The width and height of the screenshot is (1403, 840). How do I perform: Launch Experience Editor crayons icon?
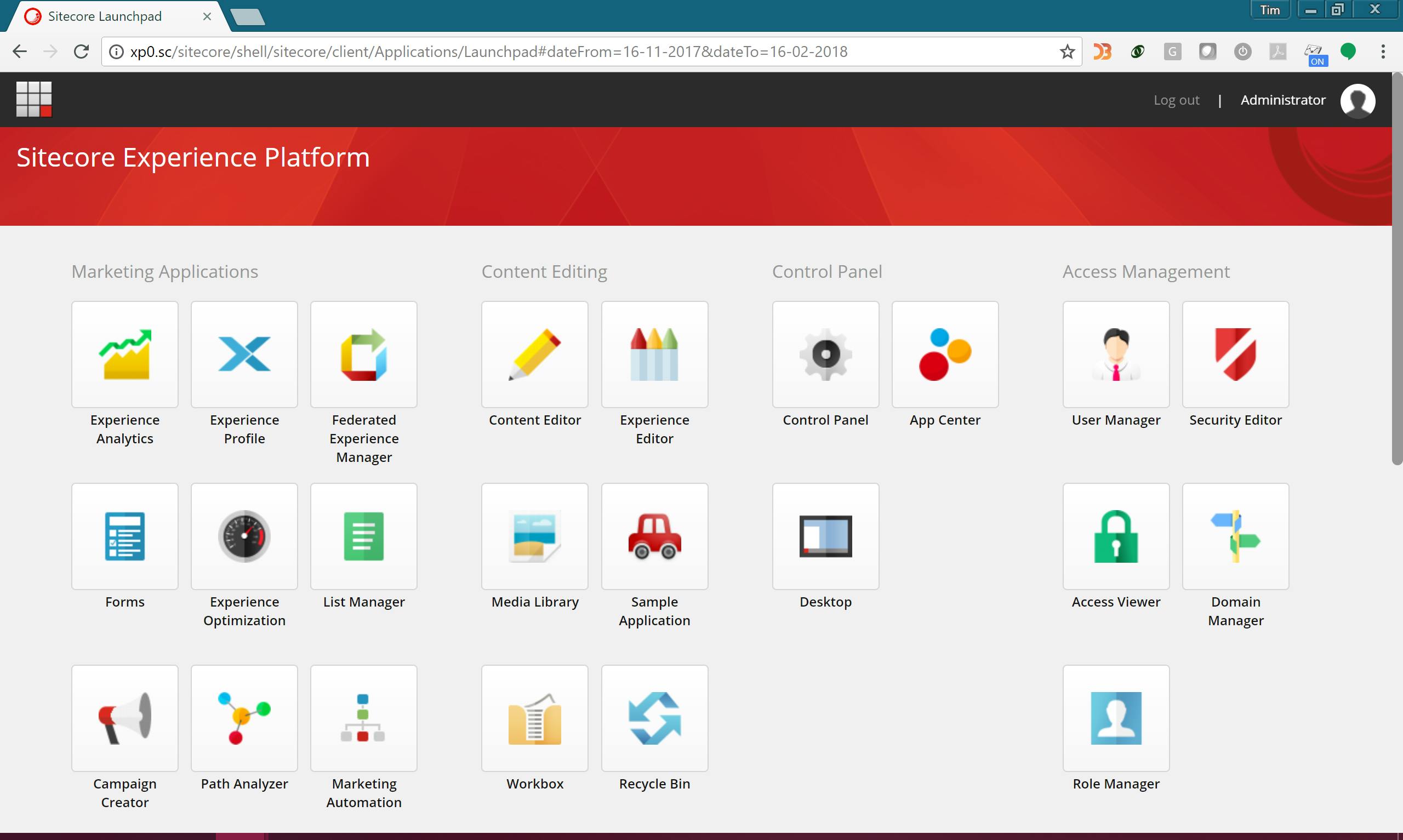coord(654,355)
